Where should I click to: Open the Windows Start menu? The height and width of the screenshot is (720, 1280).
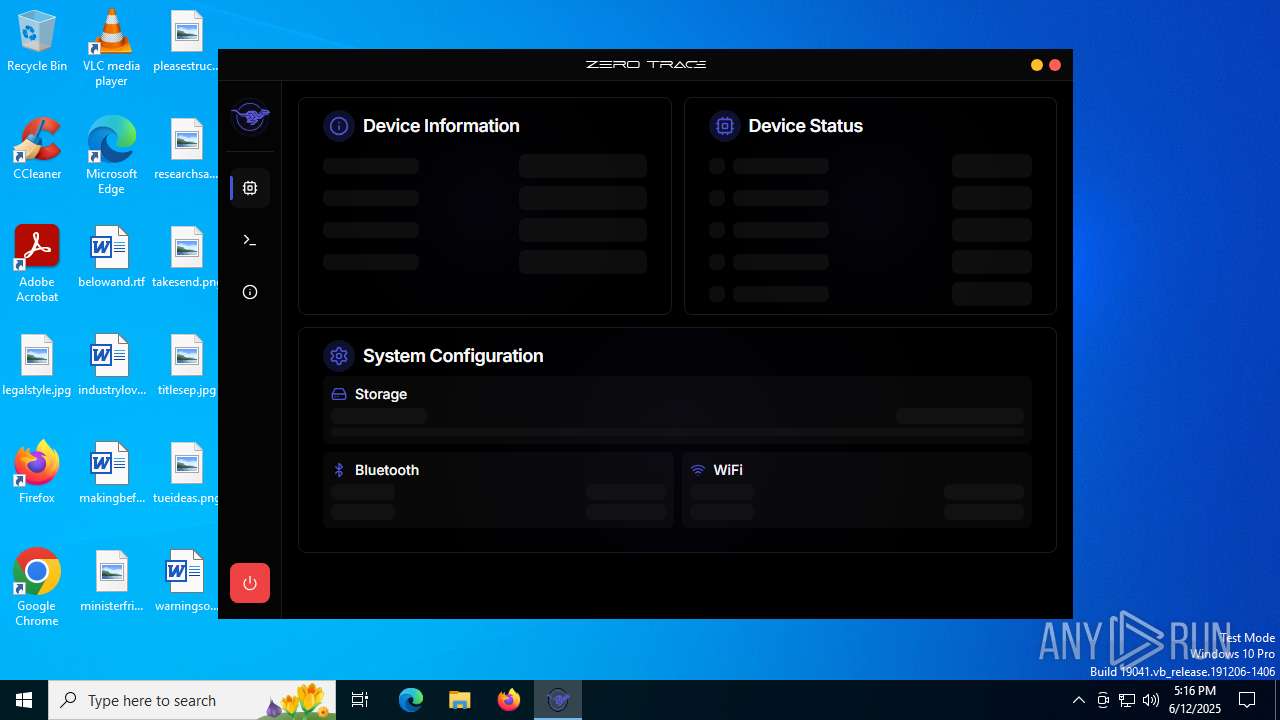click(24, 700)
